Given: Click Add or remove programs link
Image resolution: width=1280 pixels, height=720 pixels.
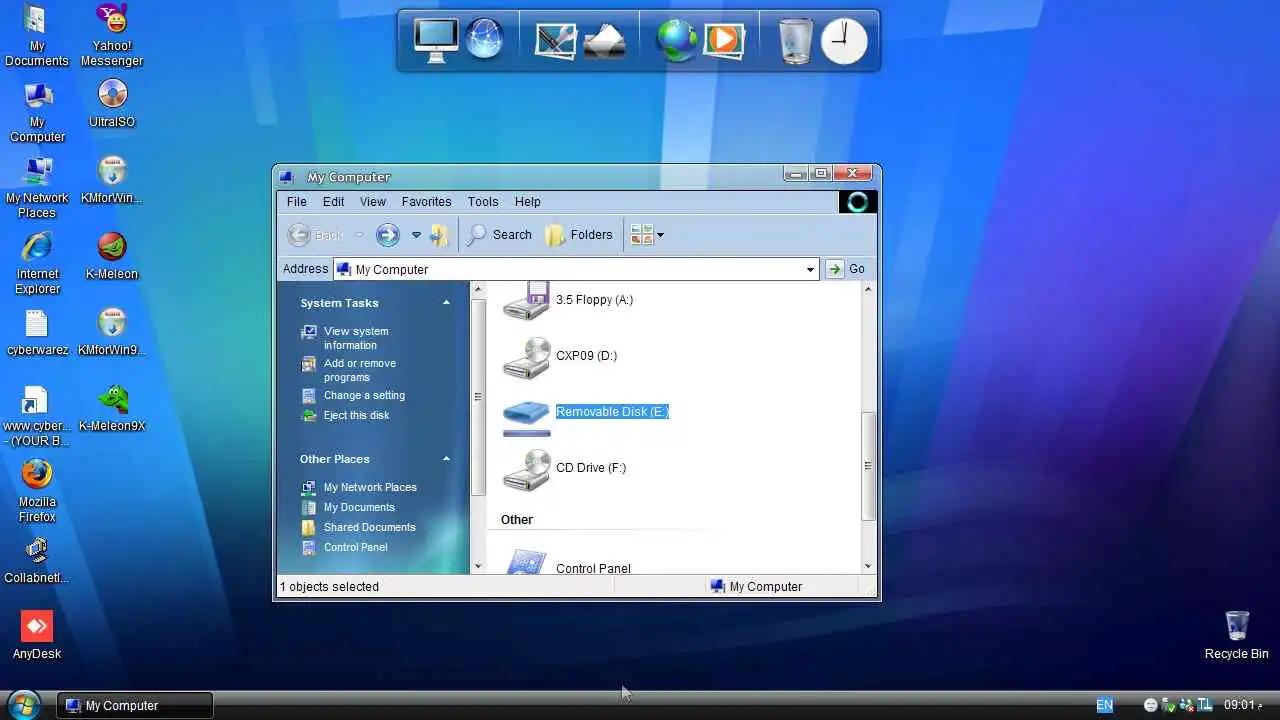Looking at the screenshot, I should pyautogui.click(x=349, y=370).
